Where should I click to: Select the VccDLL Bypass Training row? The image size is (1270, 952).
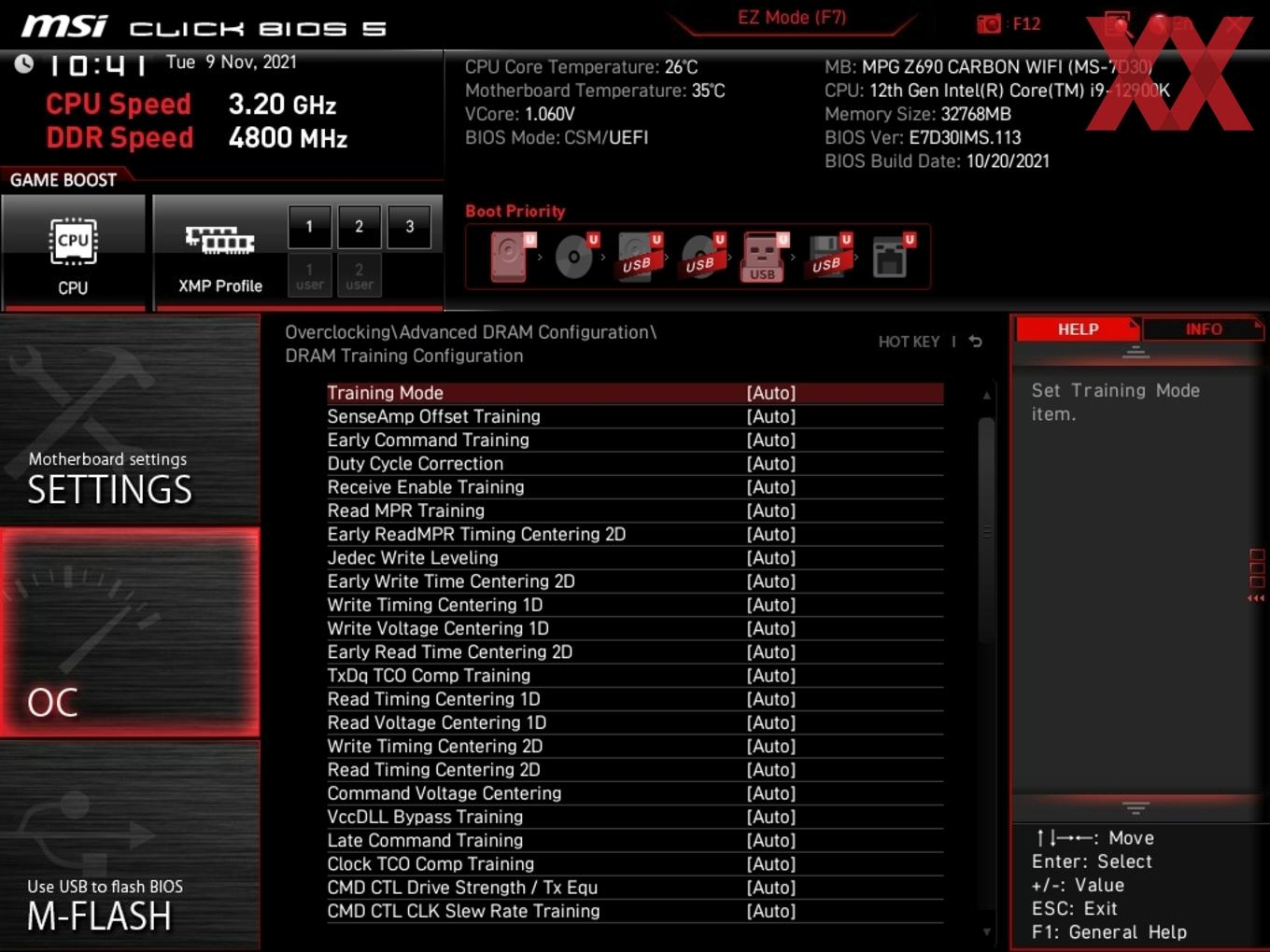point(635,817)
